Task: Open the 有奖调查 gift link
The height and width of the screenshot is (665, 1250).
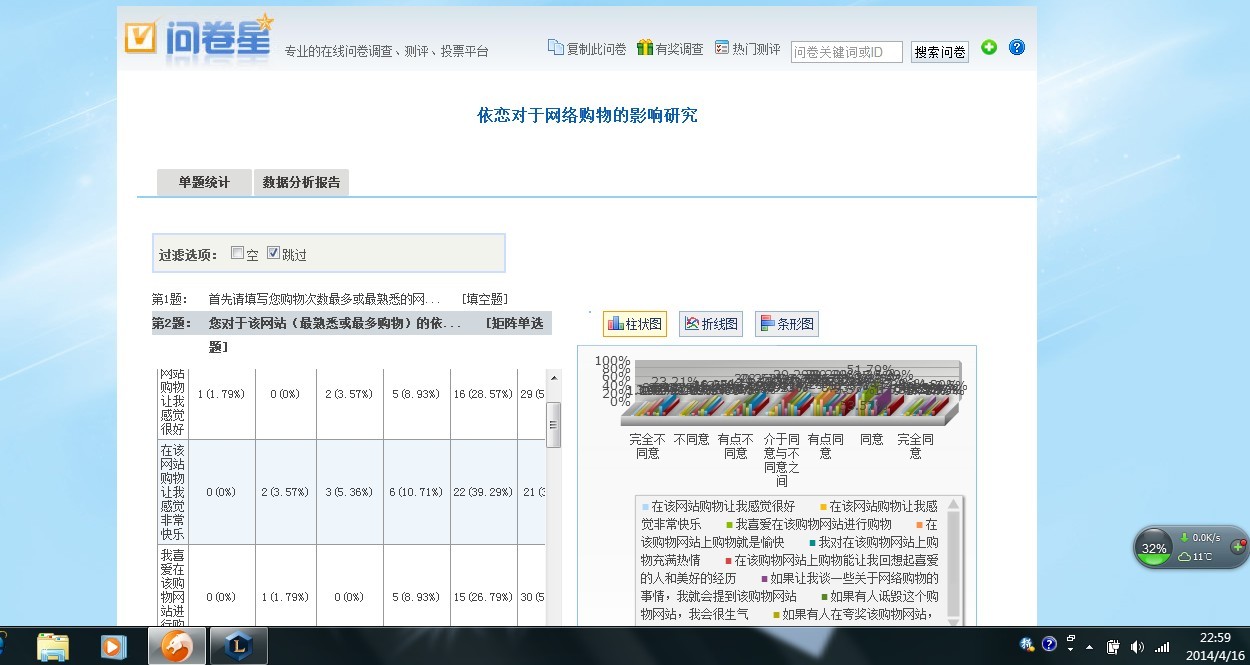Action: tap(670, 48)
